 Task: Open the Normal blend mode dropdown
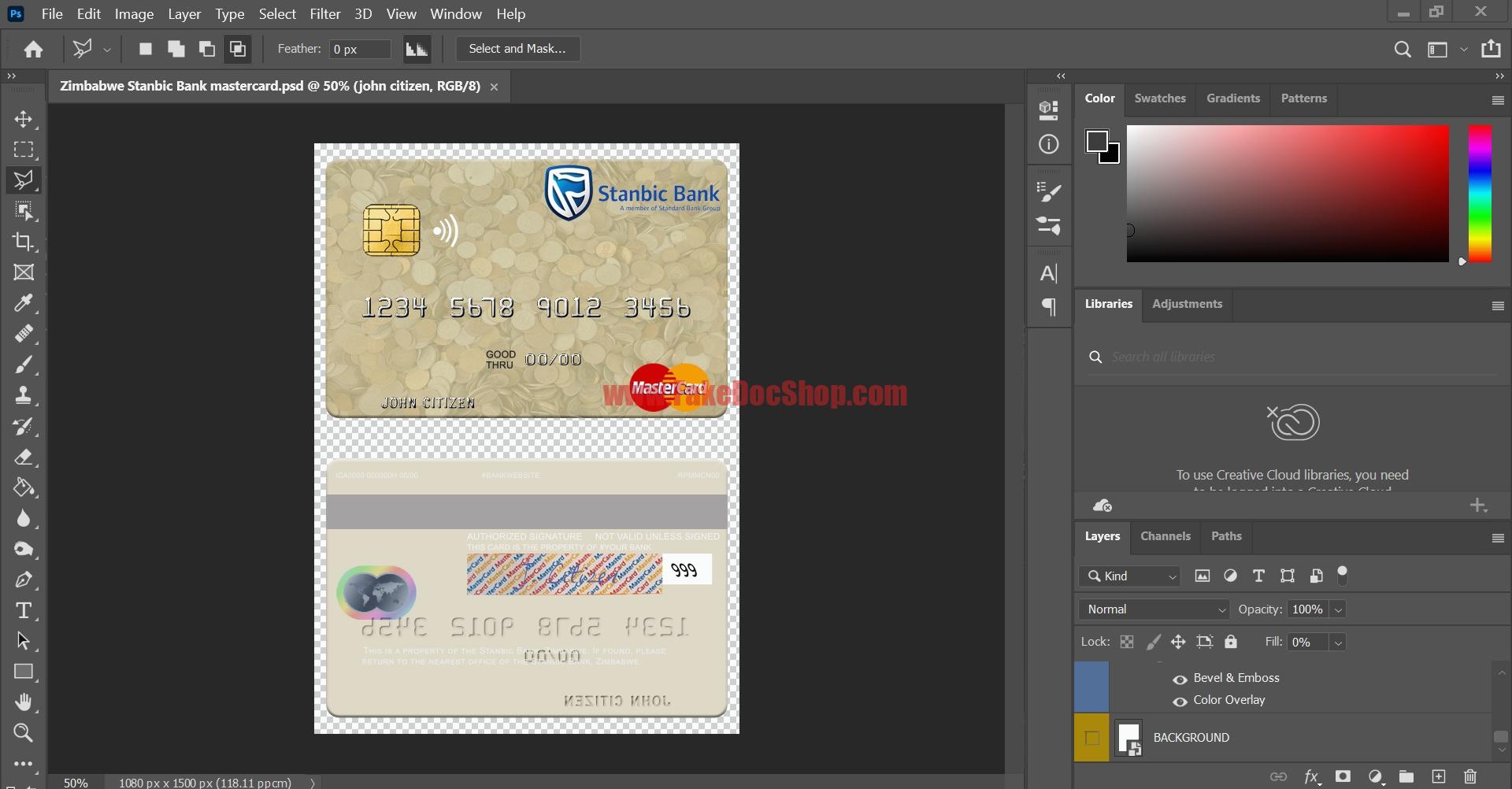pyautogui.click(x=1152, y=609)
